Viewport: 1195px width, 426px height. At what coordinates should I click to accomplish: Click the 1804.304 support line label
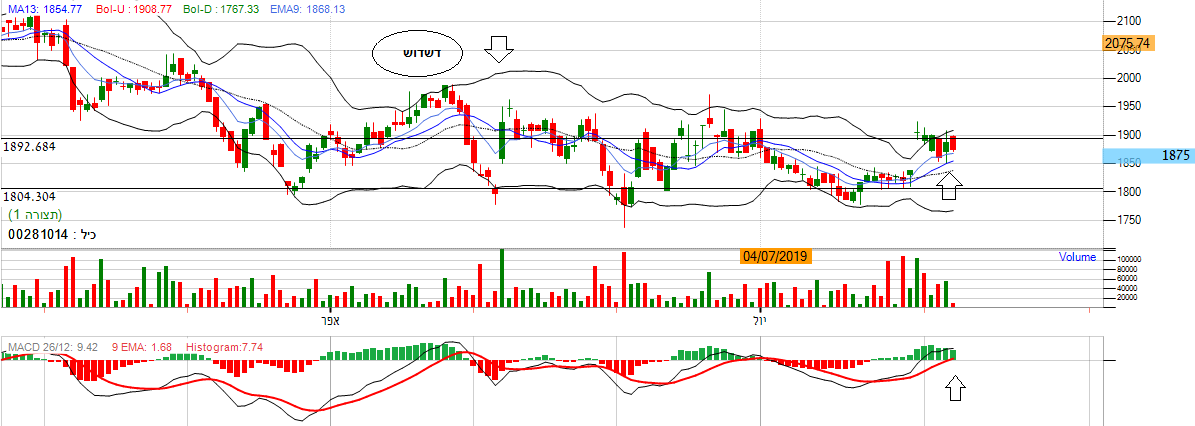(x=28, y=197)
